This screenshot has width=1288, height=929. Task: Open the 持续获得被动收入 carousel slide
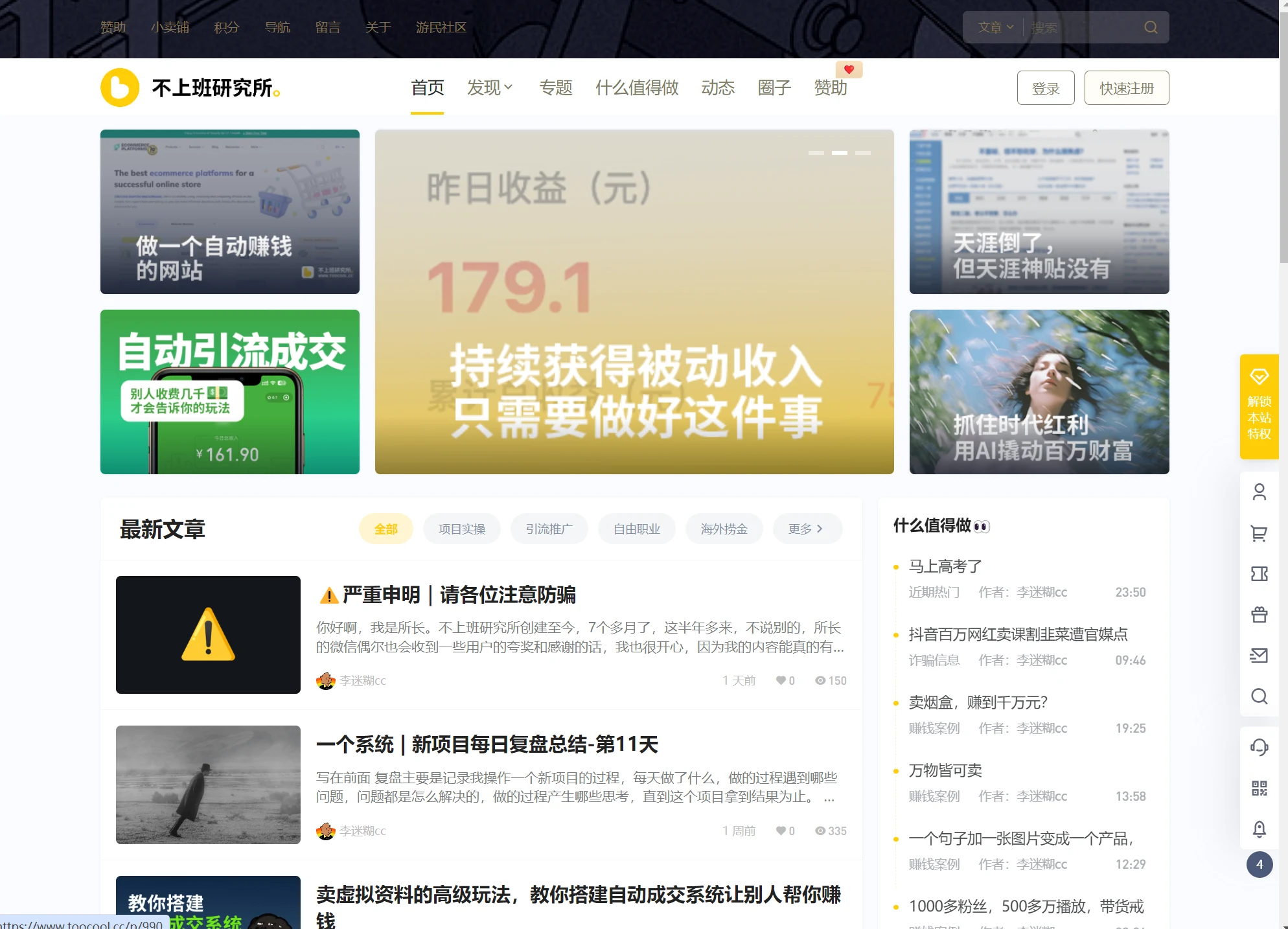pos(634,302)
